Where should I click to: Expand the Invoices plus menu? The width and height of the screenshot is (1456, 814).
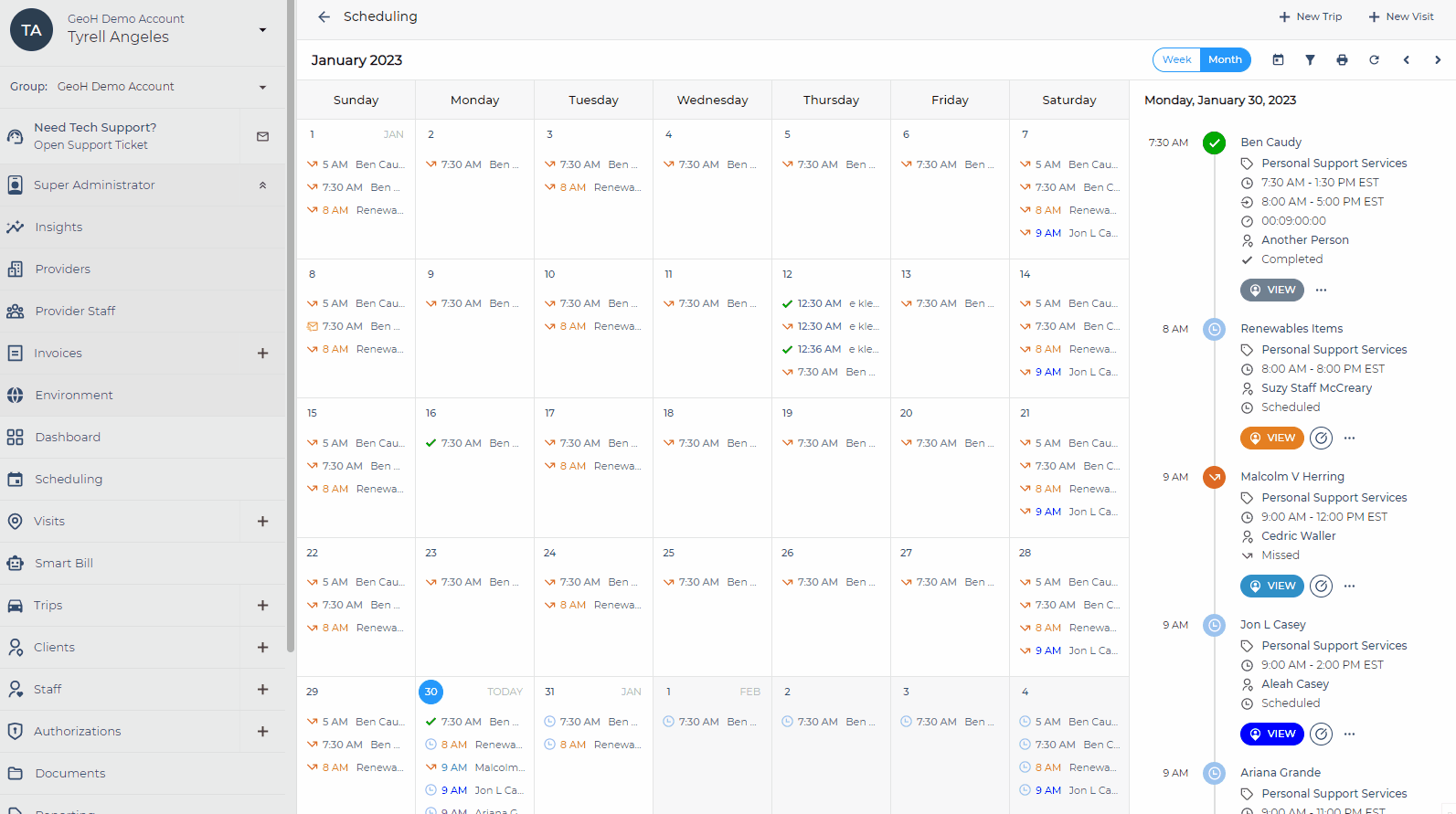[262, 354]
